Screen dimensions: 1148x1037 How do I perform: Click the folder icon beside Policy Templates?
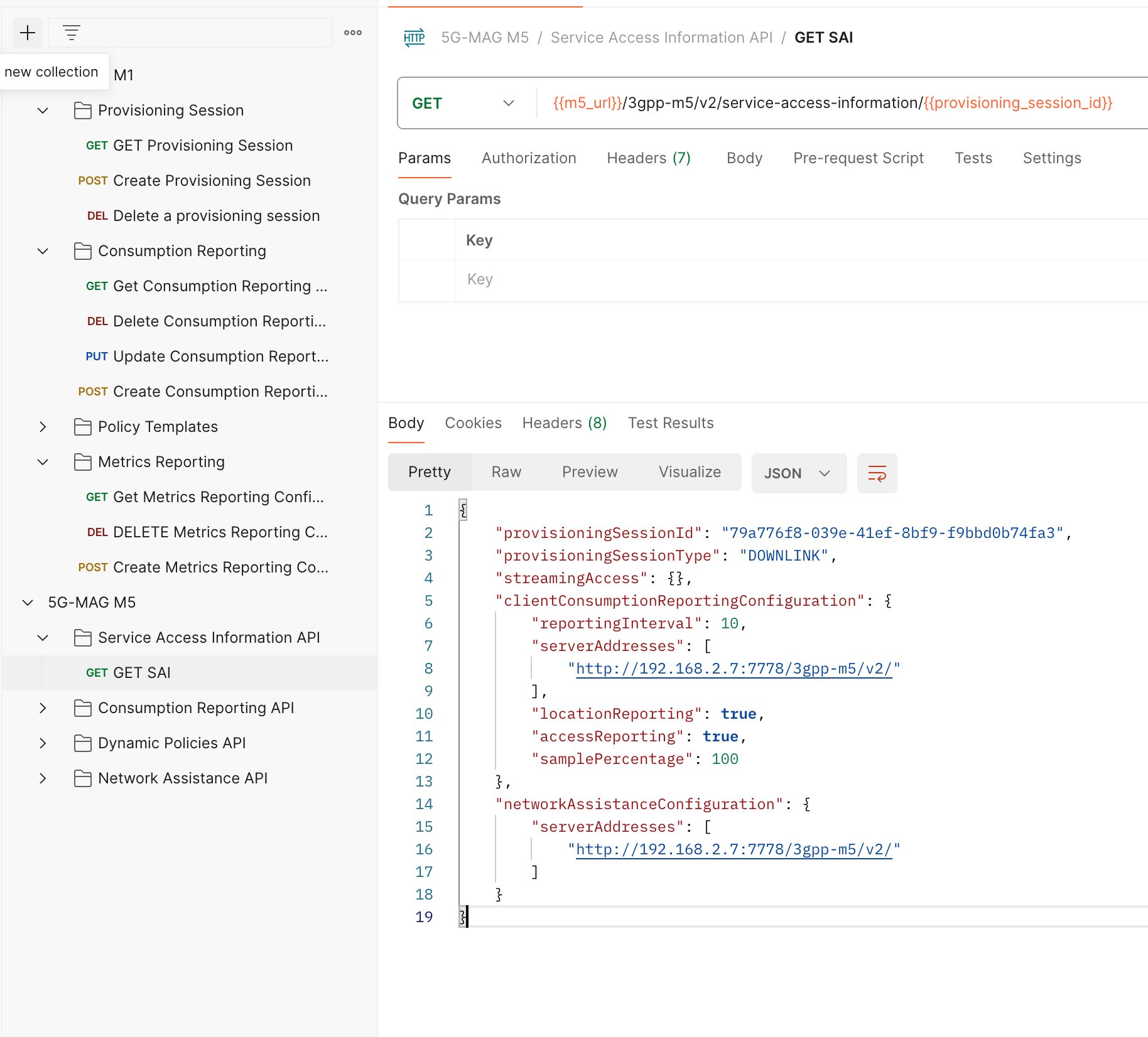tap(82, 426)
